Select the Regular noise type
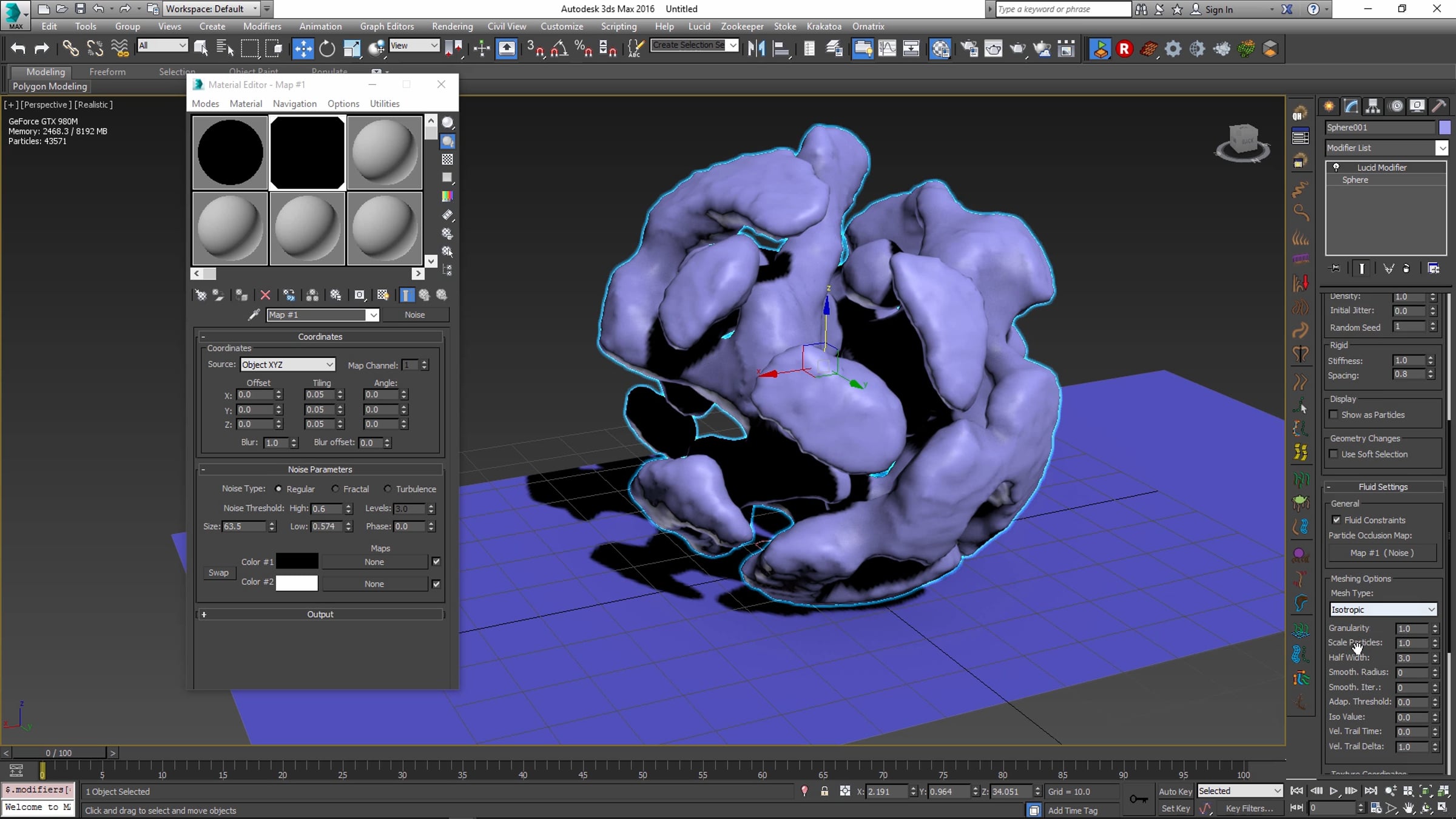 click(278, 488)
